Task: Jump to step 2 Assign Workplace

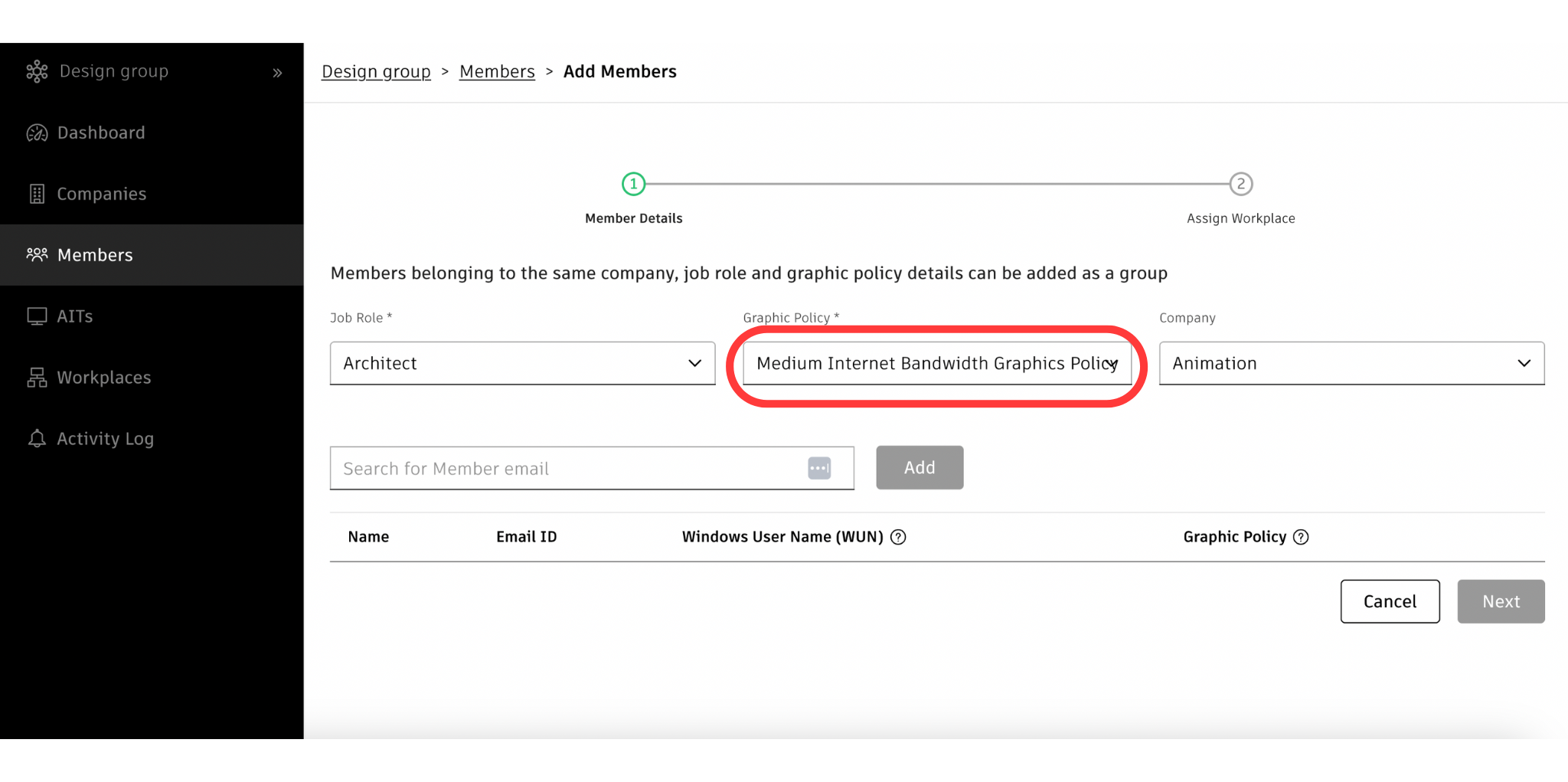Action: point(1240,184)
